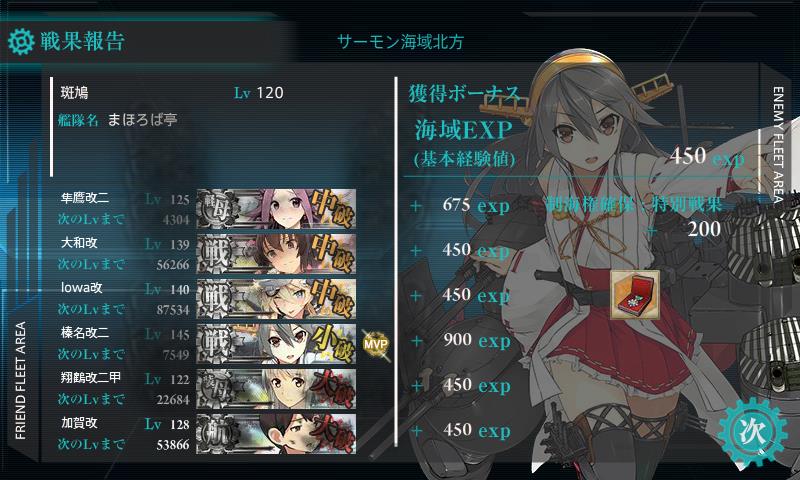Image resolution: width=800 pixels, height=480 pixels.
Task: Click 大和改 ship banner portrait
Action: (276, 254)
